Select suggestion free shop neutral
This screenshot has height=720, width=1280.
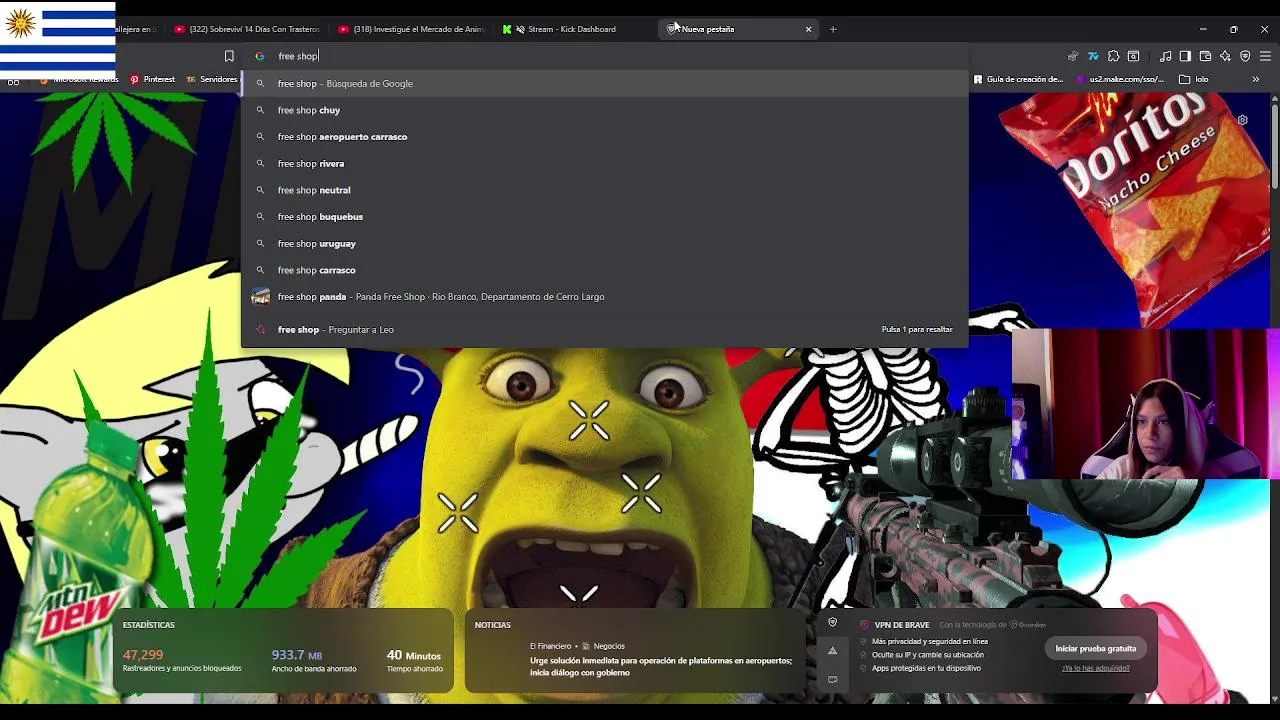[604, 190]
